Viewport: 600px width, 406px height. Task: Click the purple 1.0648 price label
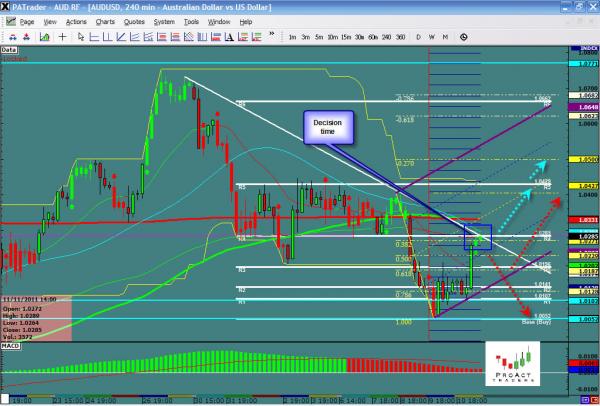(x=584, y=107)
